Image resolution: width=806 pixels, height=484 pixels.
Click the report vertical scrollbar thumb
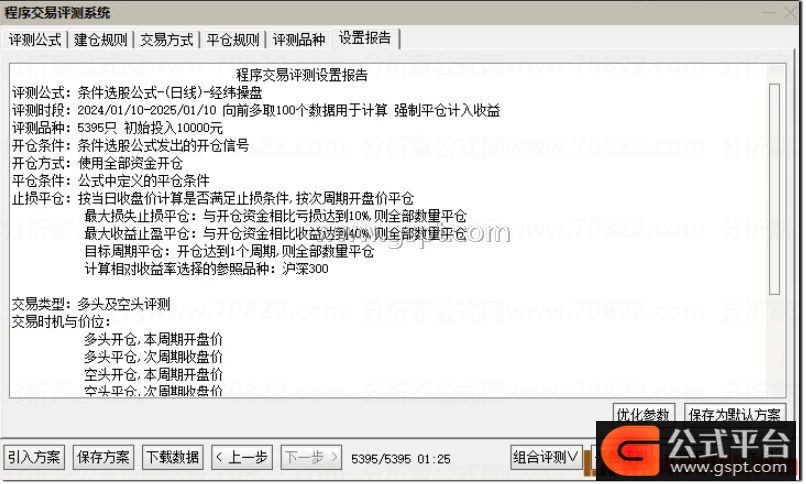click(x=774, y=189)
